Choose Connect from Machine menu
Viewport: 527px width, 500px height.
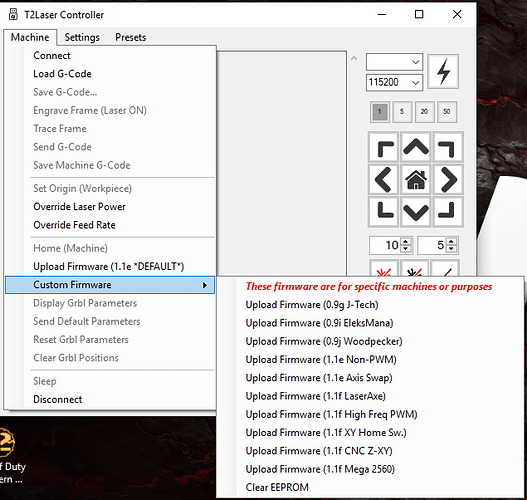coord(110,55)
